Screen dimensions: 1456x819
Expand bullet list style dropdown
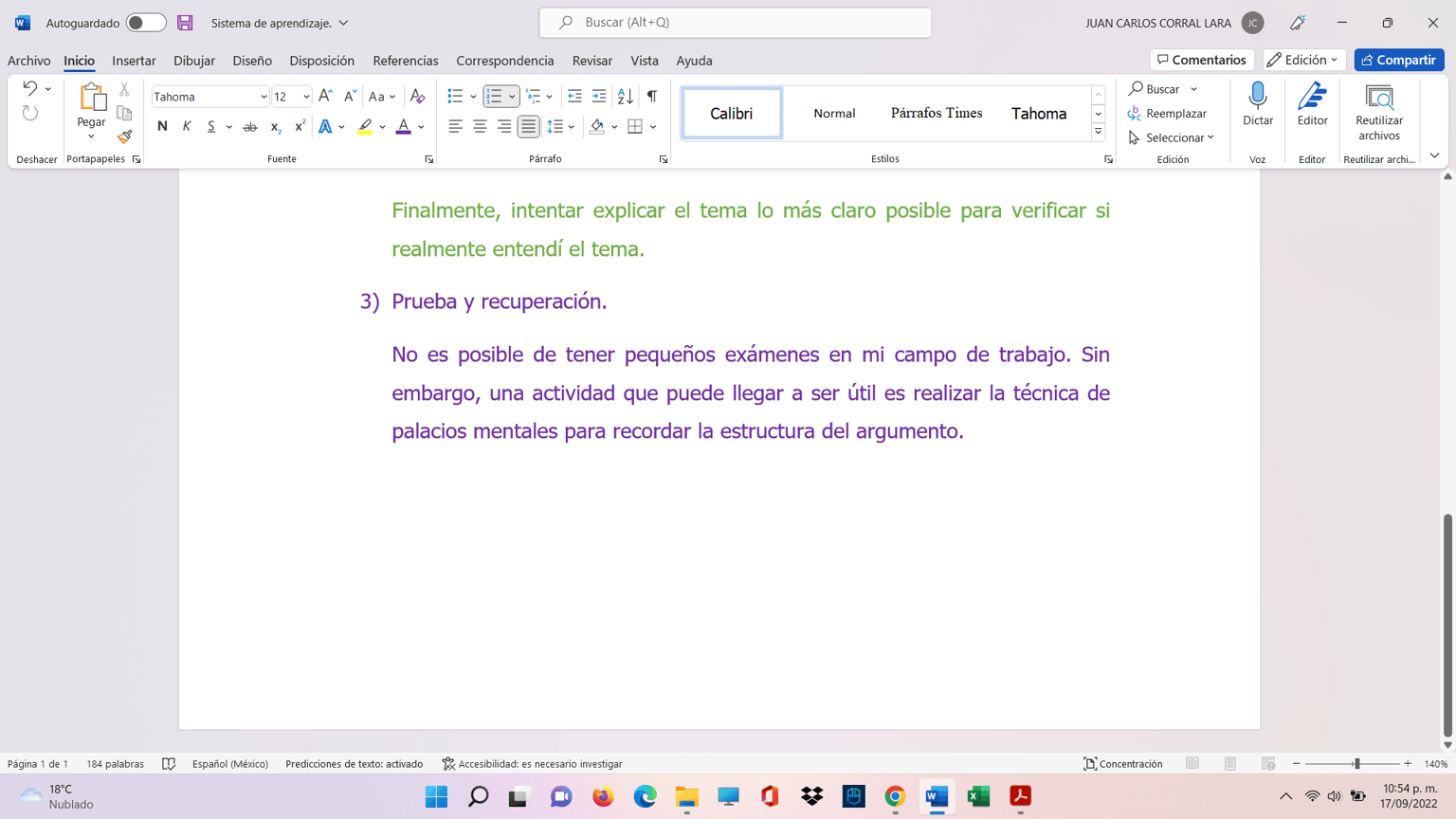pyautogui.click(x=473, y=96)
